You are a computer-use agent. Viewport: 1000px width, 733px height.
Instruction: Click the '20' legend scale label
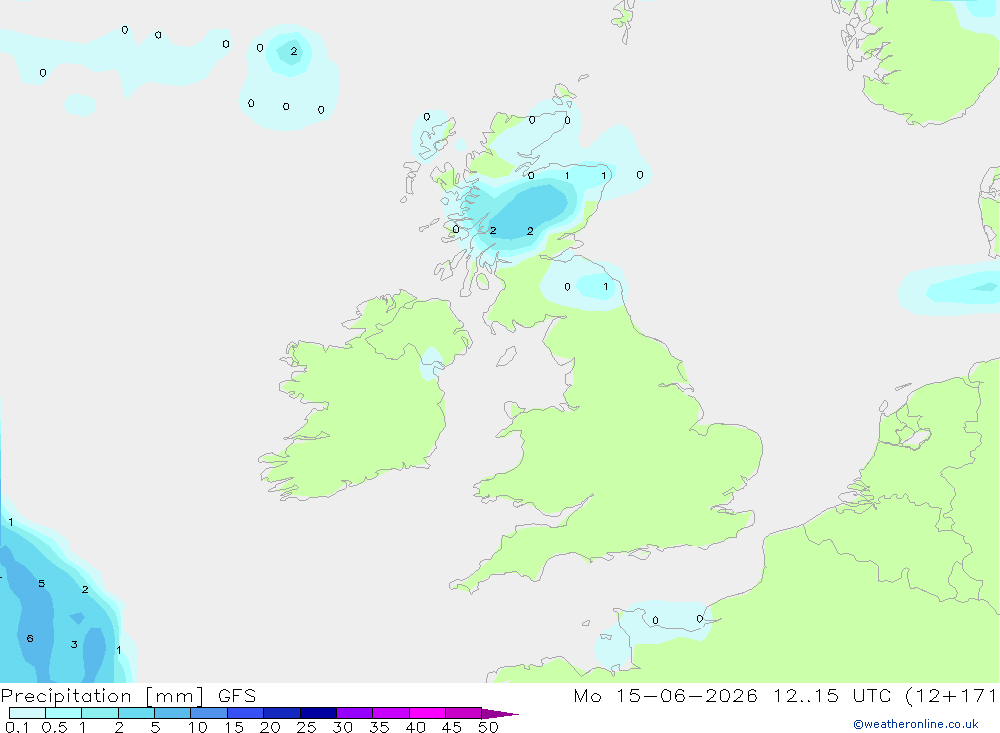270,727
